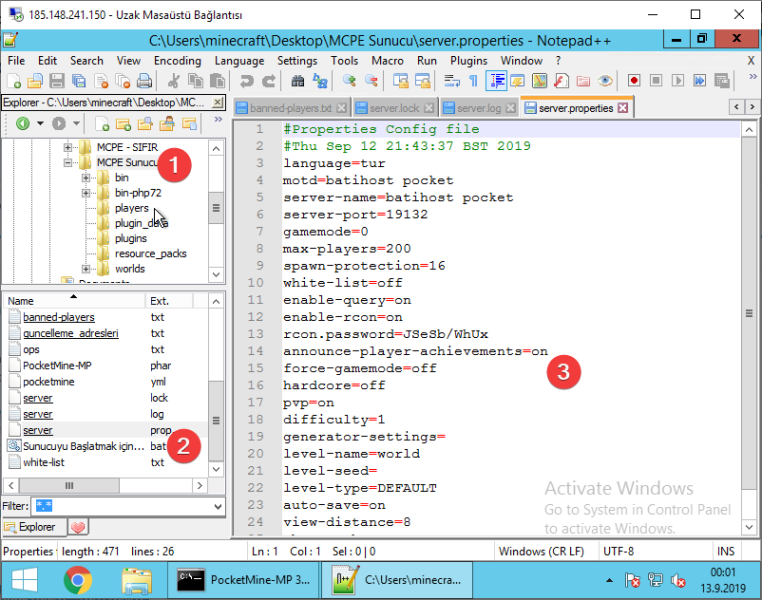The width and height of the screenshot is (762, 600).
Task: Expand the bin folder tree node
Action: (86, 178)
